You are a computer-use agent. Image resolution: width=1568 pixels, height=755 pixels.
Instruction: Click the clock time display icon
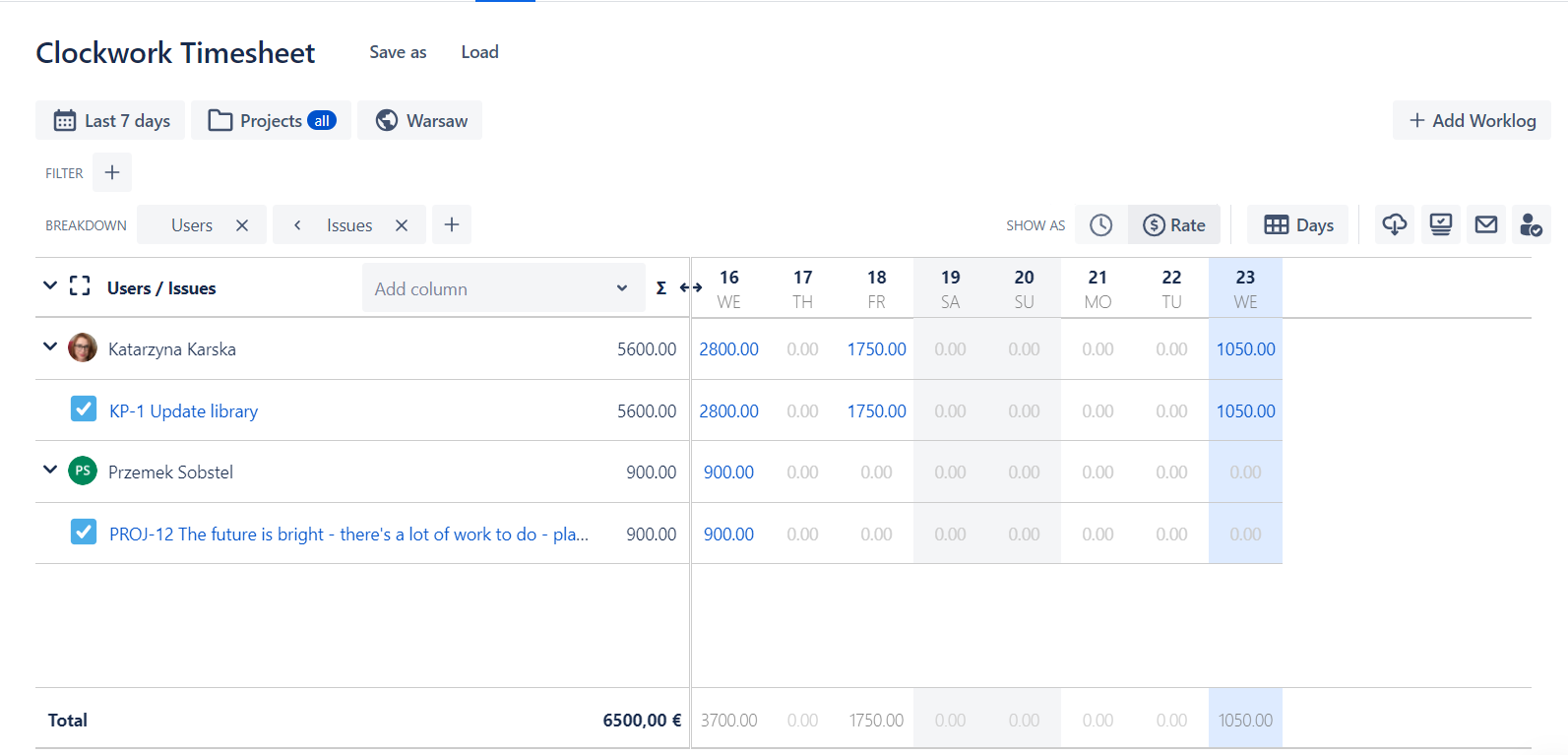[1100, 225]
